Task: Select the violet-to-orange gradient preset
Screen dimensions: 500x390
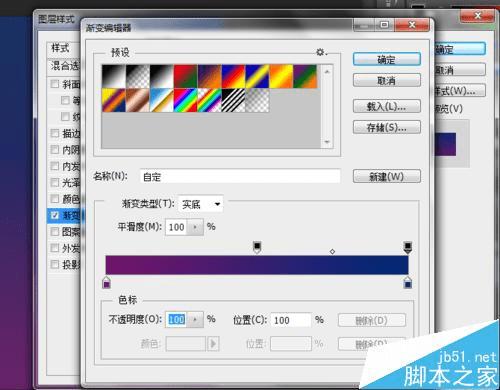Action: (x=209, y=77)
